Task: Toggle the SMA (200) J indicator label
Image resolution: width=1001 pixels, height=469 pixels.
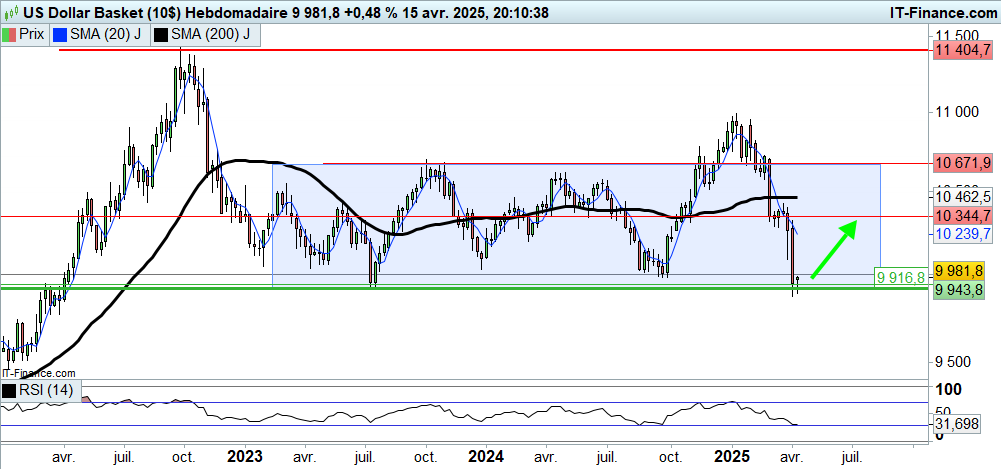Action: click(x=211, y=34)
